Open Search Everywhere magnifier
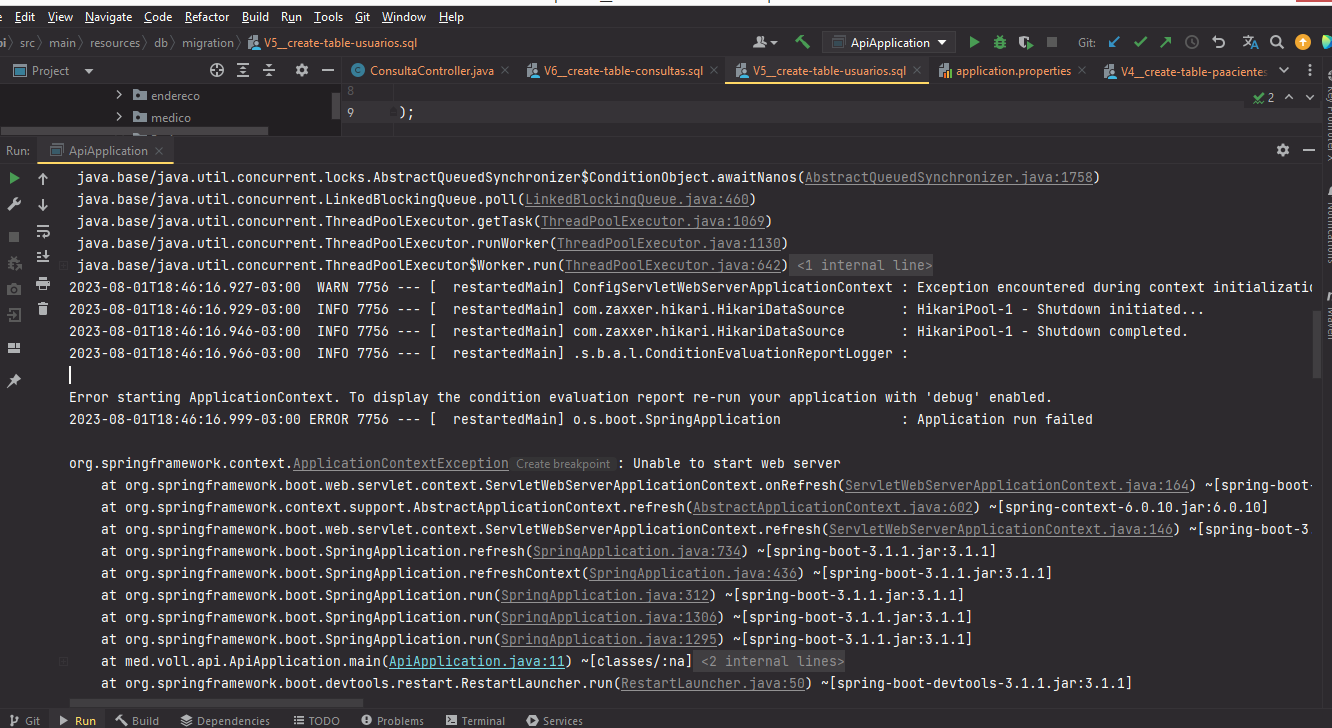The height and width of the screenshot is (728, 1332). 1277,43
